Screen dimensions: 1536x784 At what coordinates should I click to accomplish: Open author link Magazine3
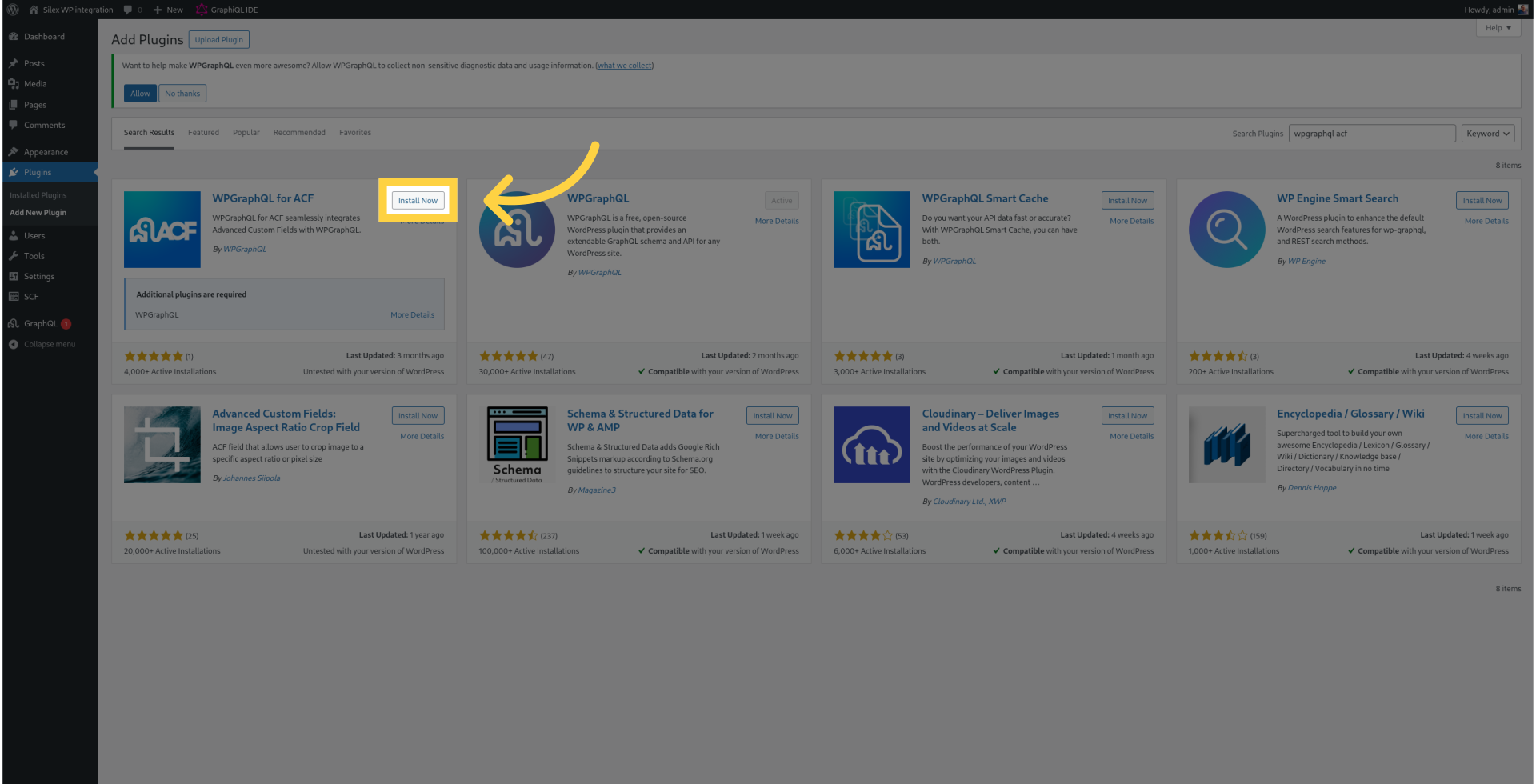pyautogui.click(x=597, y=490)
